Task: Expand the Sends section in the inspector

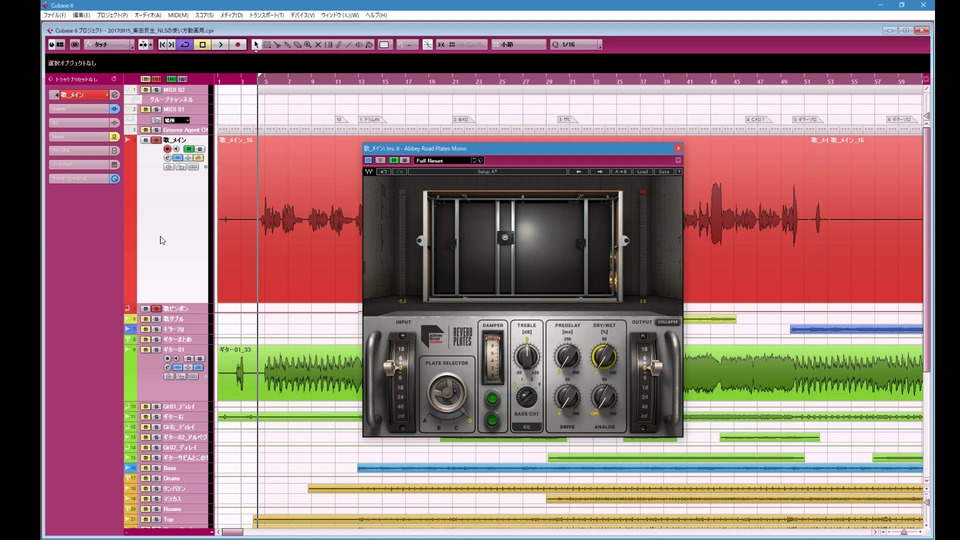Action: coord(80,137)
